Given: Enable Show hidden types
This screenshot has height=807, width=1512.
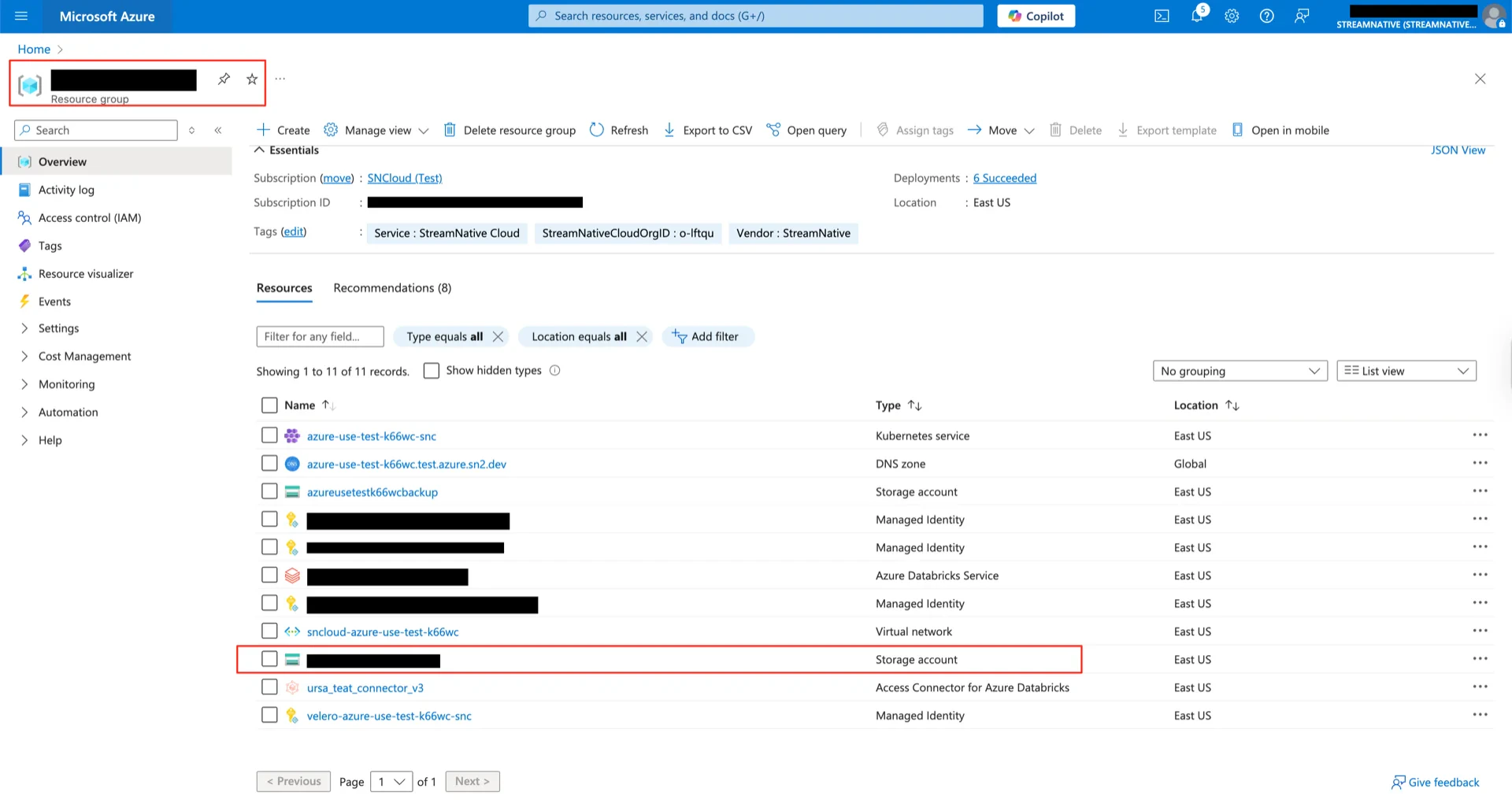Looking at the screenshot, I should click(432, 371).
